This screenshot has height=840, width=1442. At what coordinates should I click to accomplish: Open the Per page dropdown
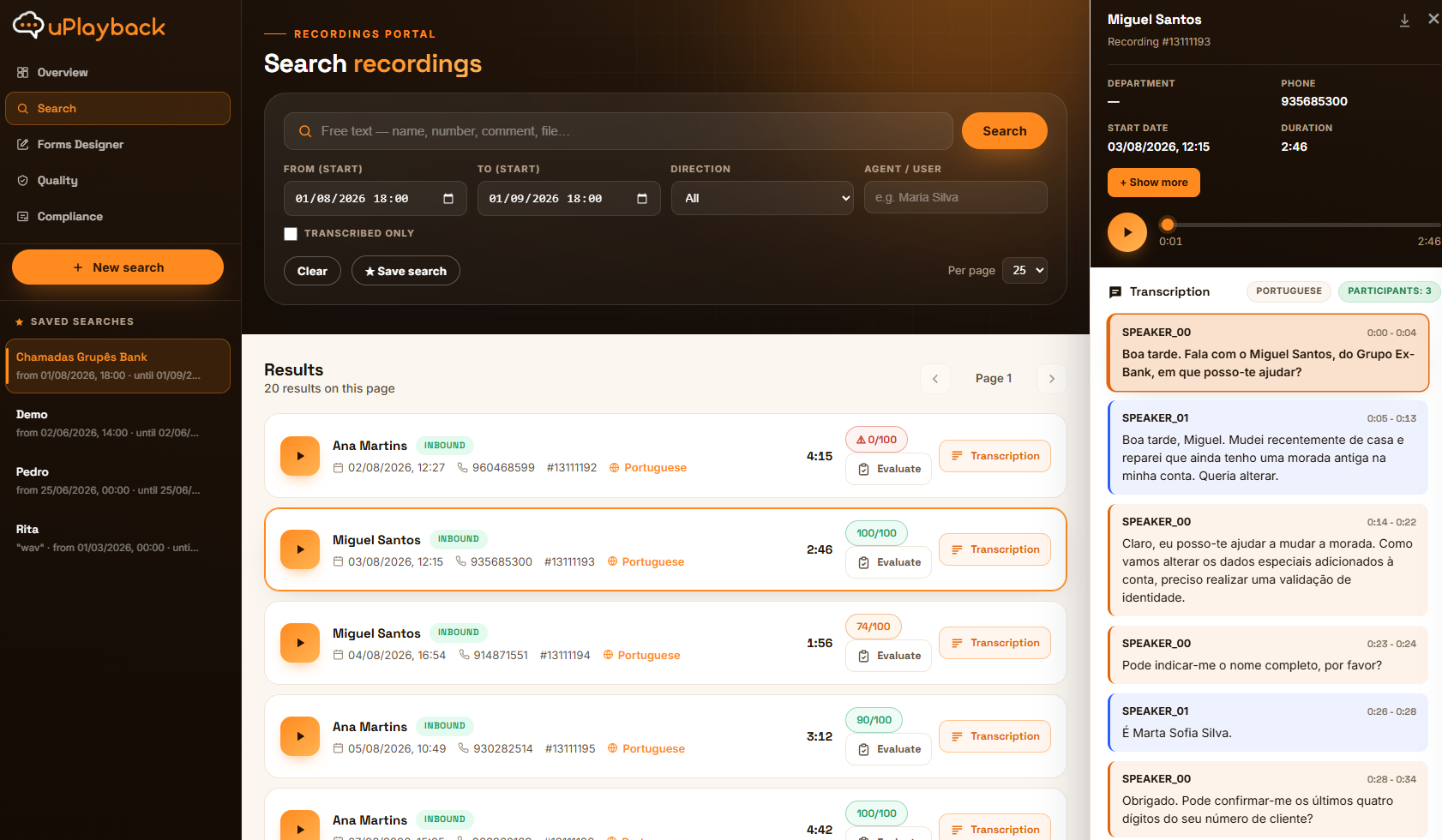[x=1024, y=270]
